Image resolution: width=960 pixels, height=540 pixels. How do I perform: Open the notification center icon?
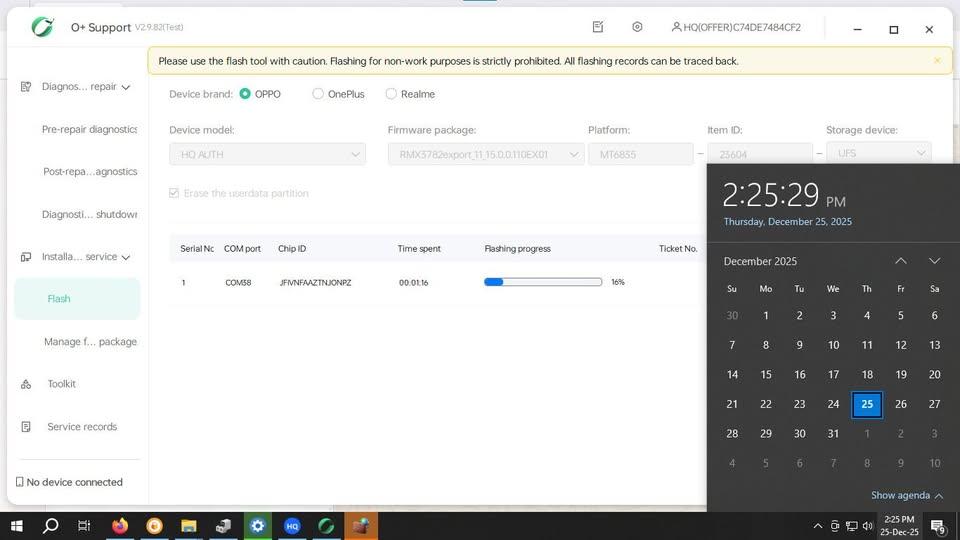938,526
